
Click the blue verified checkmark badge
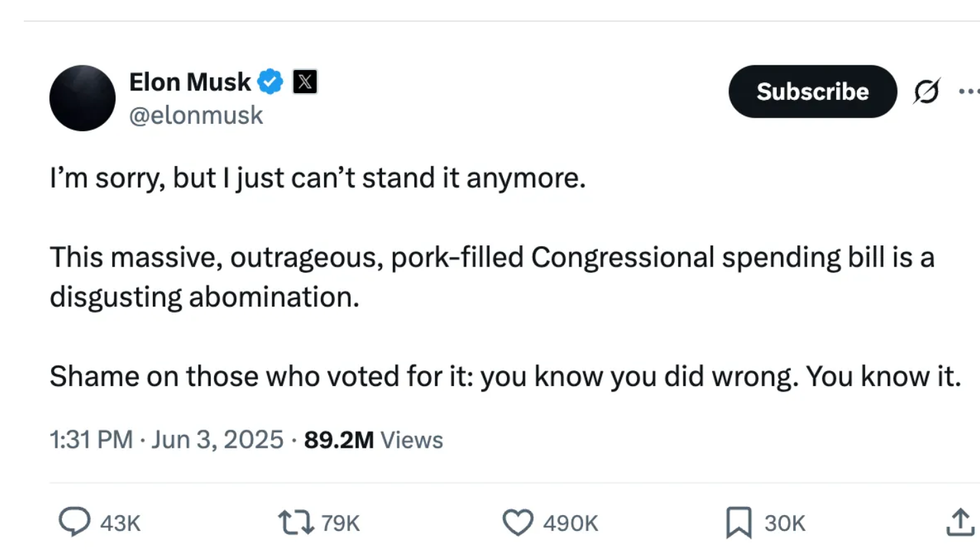coord(271,82)
